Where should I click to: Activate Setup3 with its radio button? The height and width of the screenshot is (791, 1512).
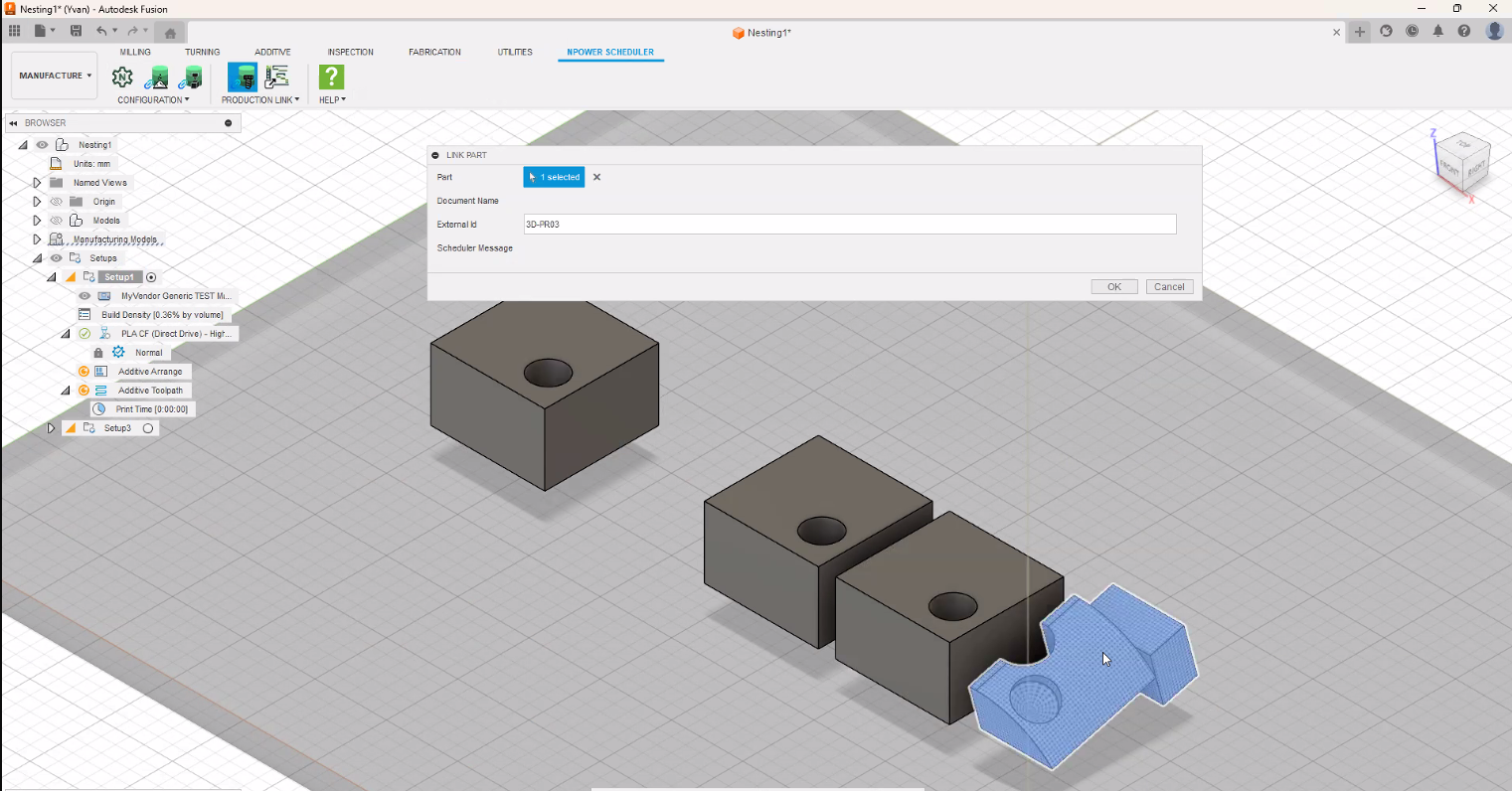[x=148, y=428]
